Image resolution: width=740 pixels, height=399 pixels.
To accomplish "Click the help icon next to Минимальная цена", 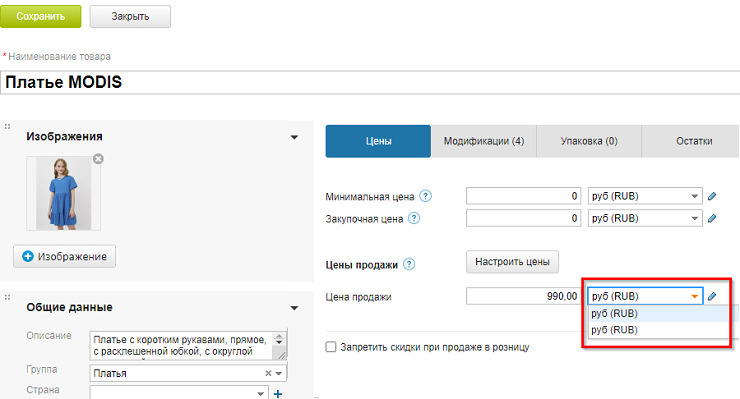I will click(425, 196).
